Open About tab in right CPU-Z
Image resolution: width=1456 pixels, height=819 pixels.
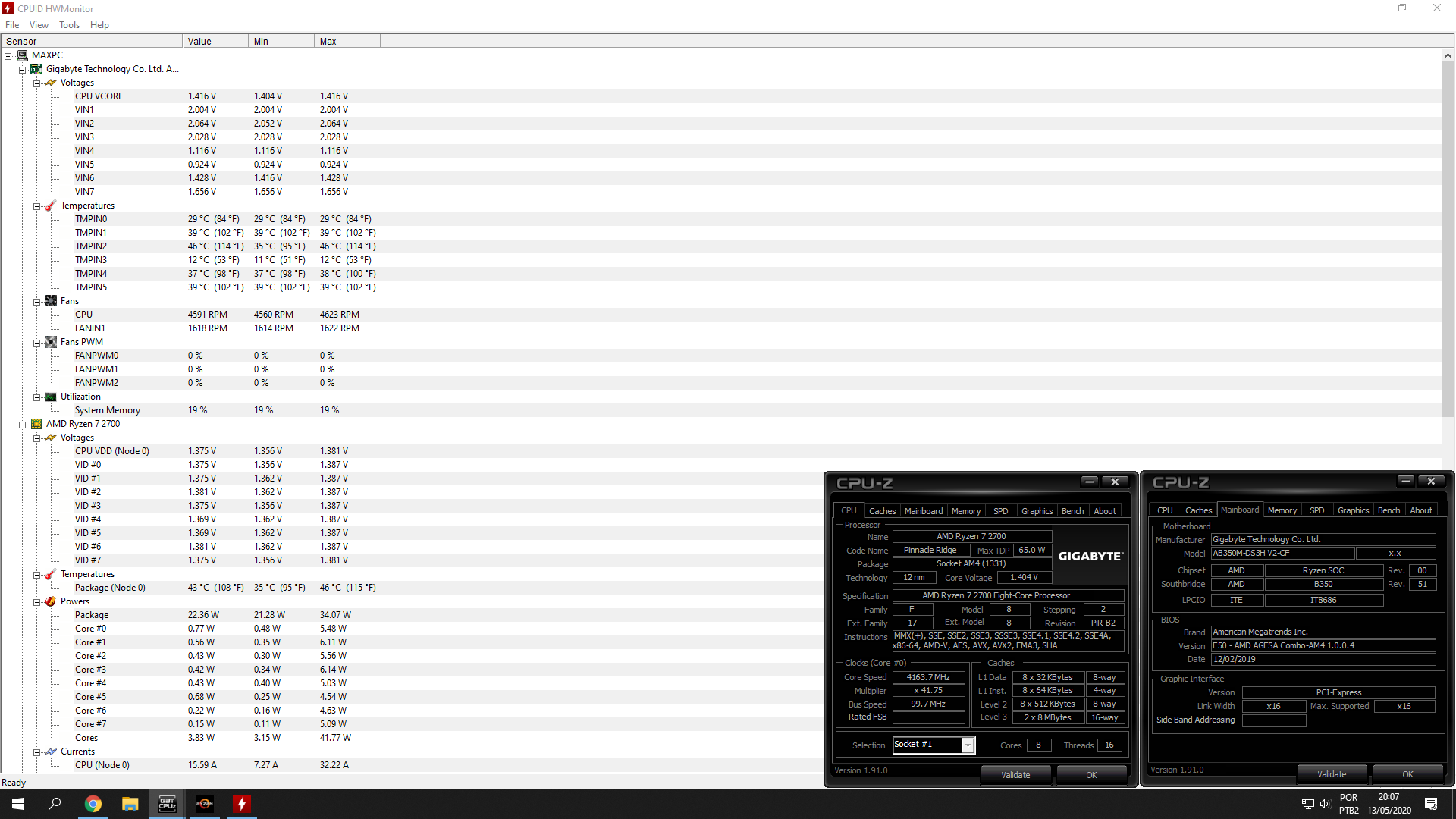tap(1420, 510)
